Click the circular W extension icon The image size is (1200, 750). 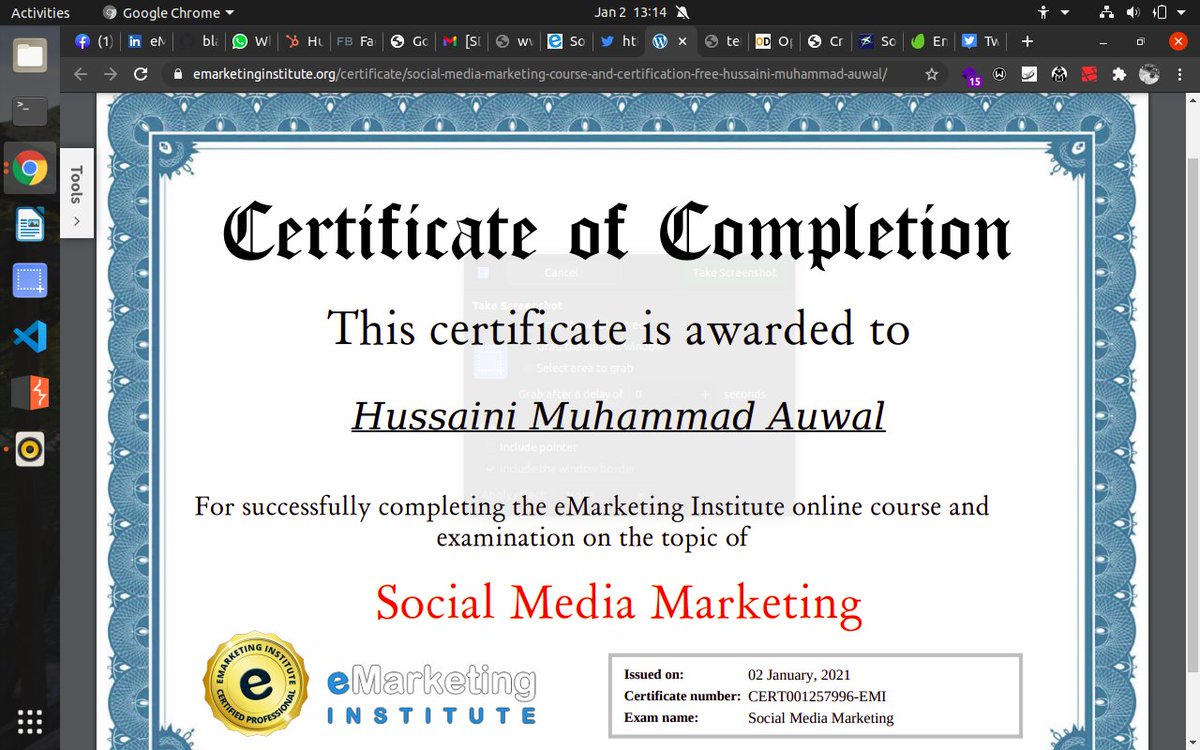[1000, 74]
